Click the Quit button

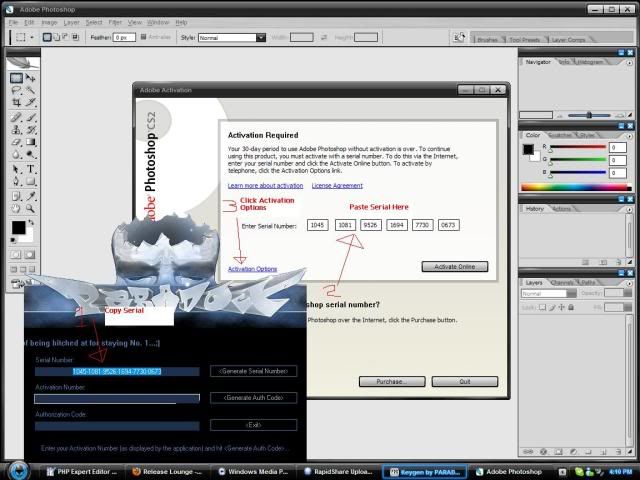pos(465,382)
